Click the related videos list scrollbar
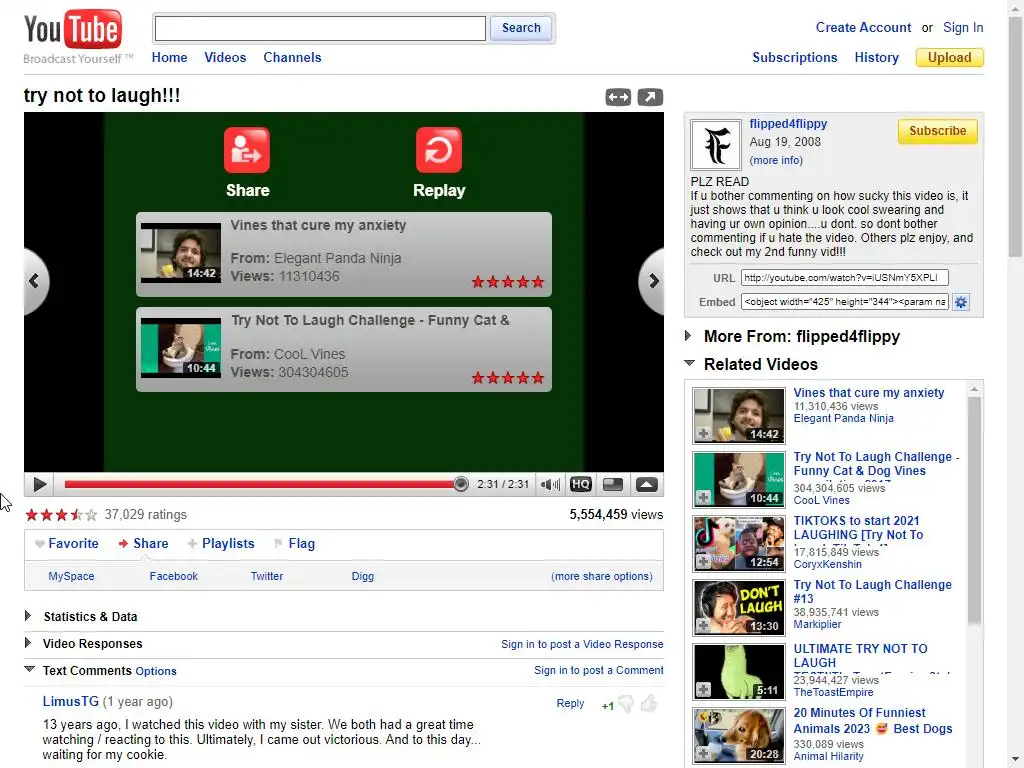This screenshot has height=768, width=1024. (974, 509)
